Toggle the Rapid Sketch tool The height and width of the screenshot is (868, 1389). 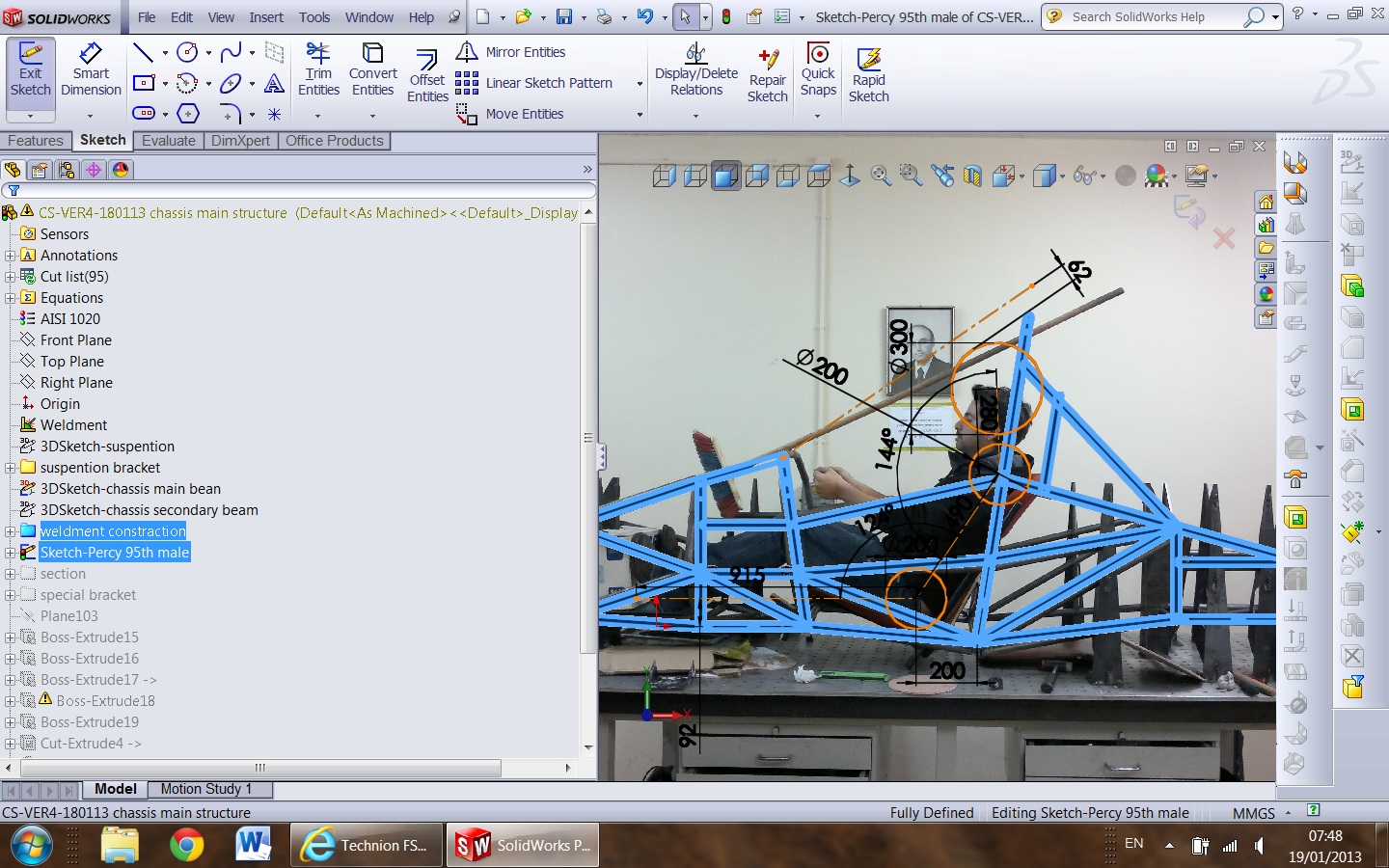click(x=868, y=77)
